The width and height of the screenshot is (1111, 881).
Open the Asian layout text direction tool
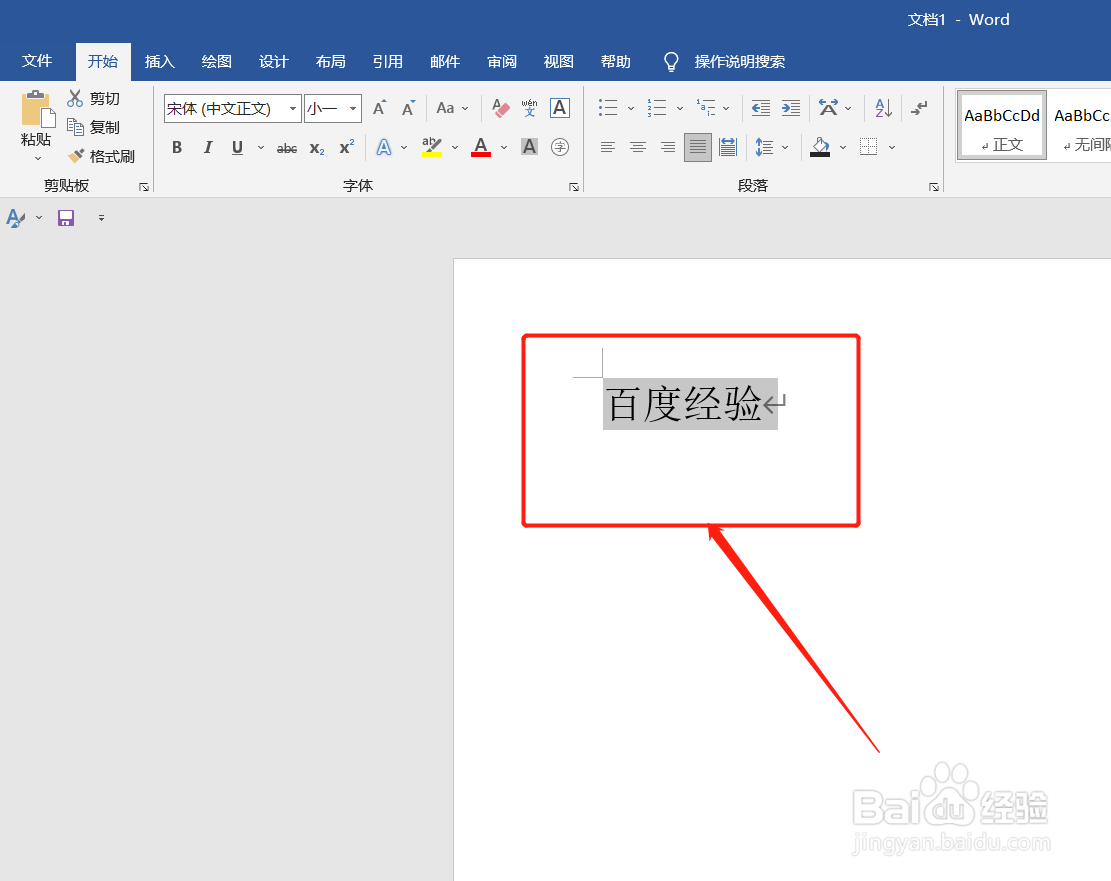[828, 108]
